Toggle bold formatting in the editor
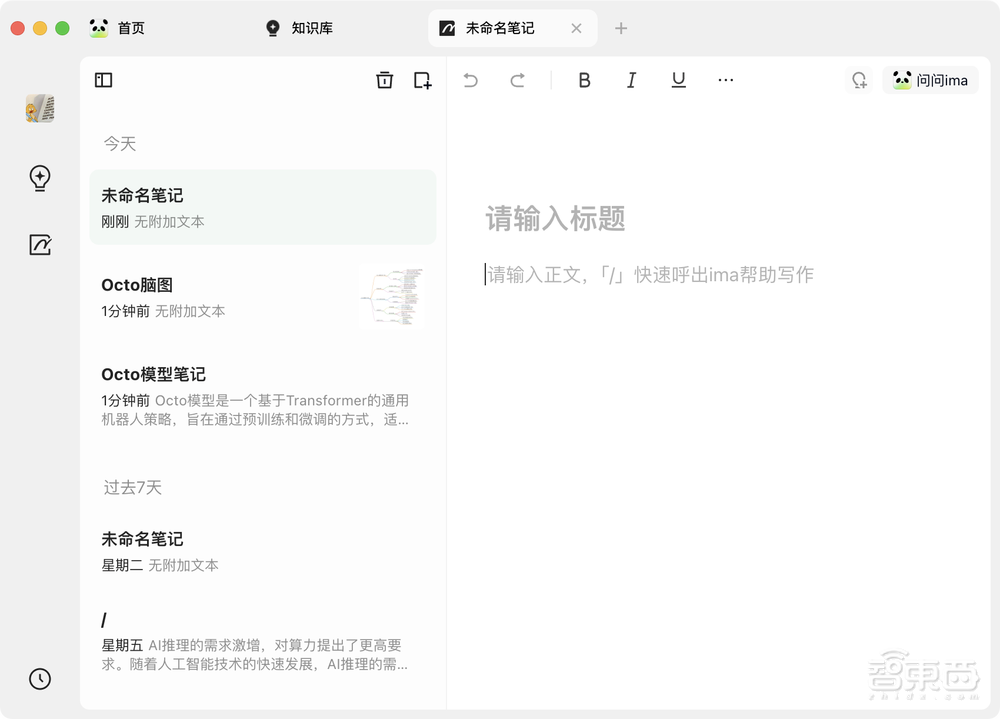The height and width of the screenshot is (719, 1000). (585, 80)
